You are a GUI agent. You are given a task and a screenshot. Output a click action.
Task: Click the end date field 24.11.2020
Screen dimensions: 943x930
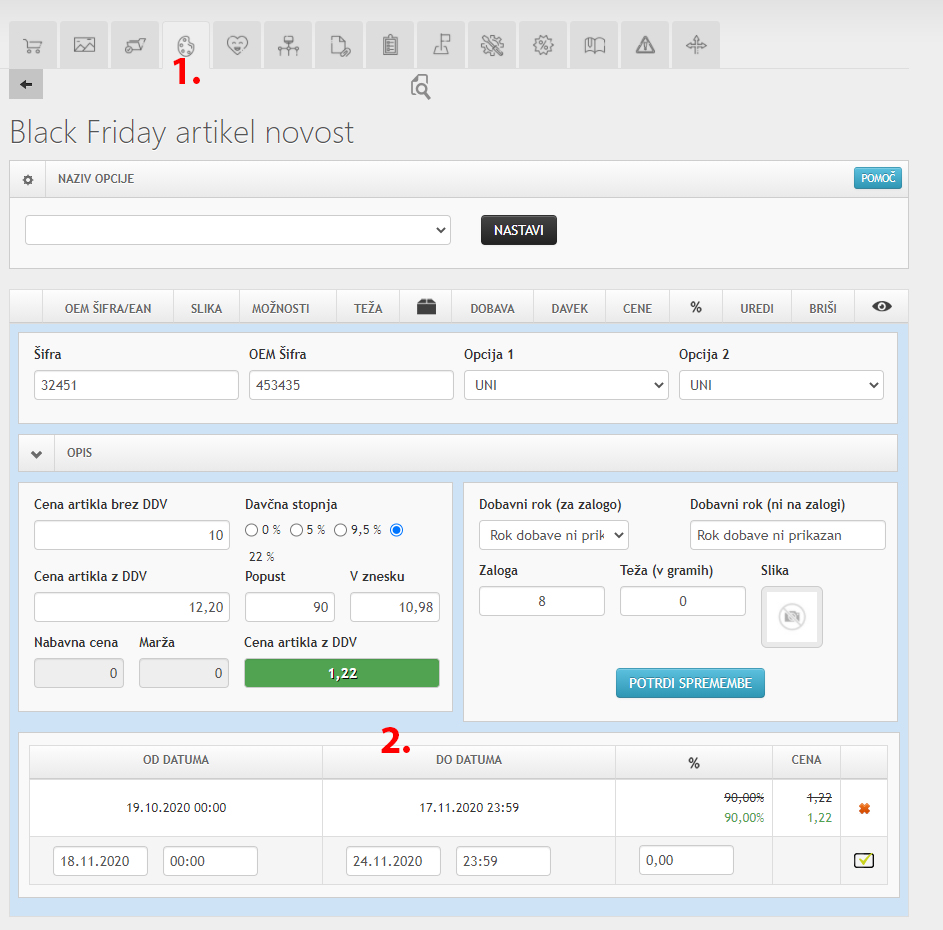pyautogui.click(x=393, y=861)
